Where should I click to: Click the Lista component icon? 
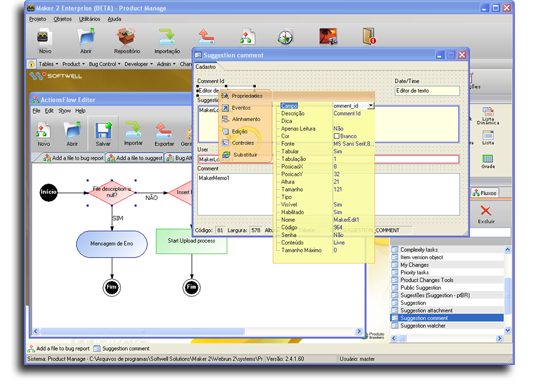[x=488, y=138]
